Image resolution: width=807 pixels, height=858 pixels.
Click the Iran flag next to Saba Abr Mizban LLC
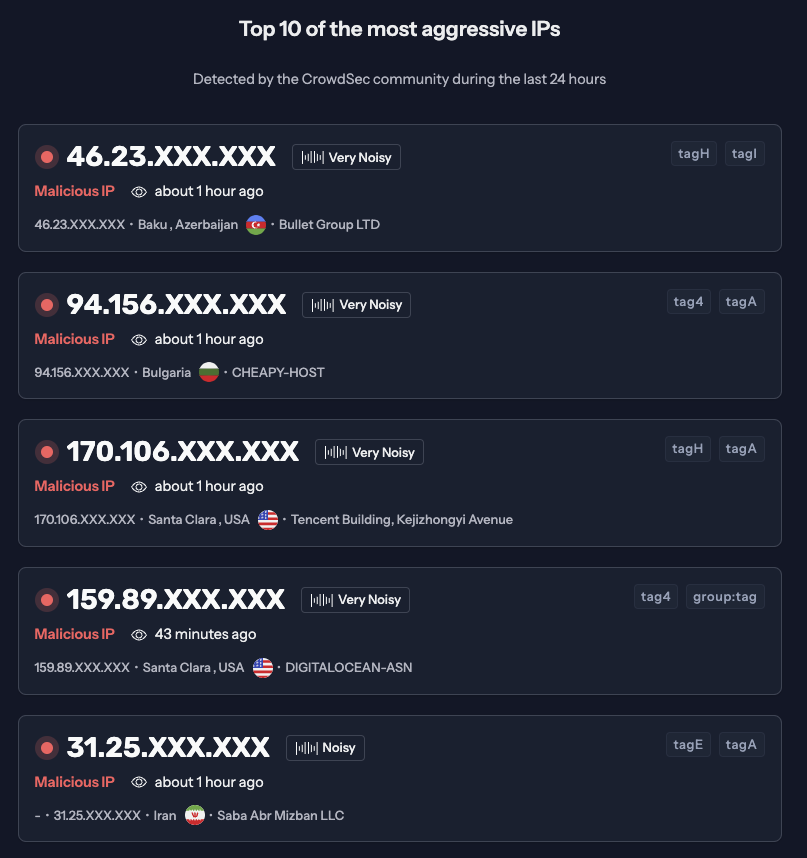[x=194, y=814]
